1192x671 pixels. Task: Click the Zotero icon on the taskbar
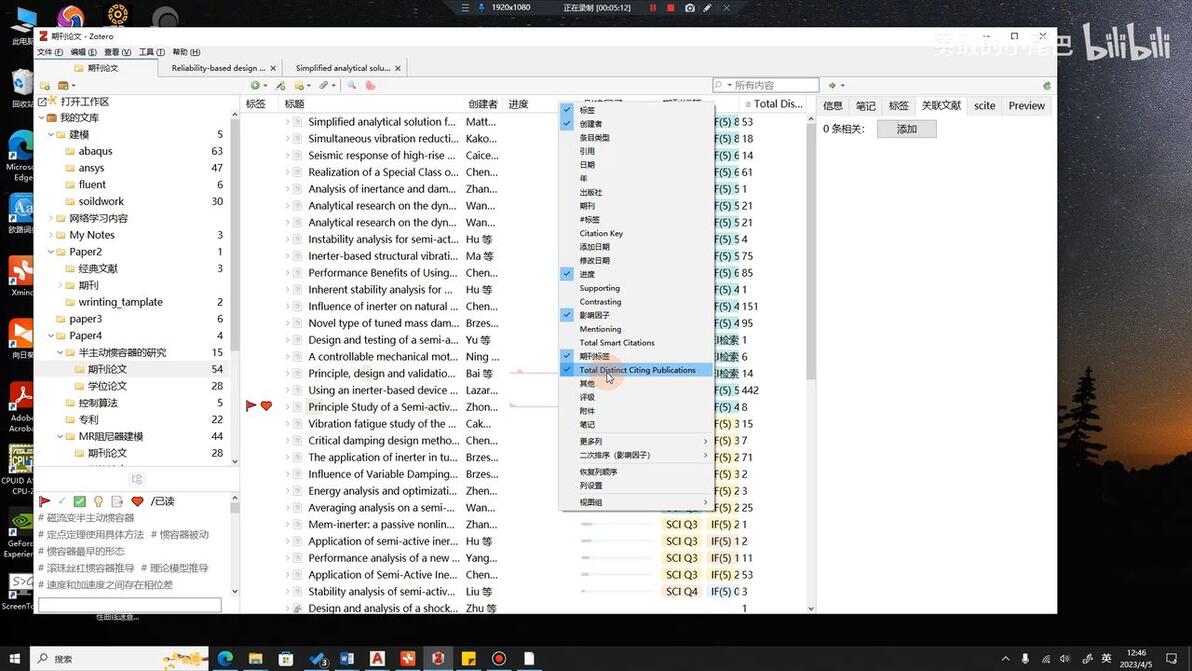coord(438,658)
